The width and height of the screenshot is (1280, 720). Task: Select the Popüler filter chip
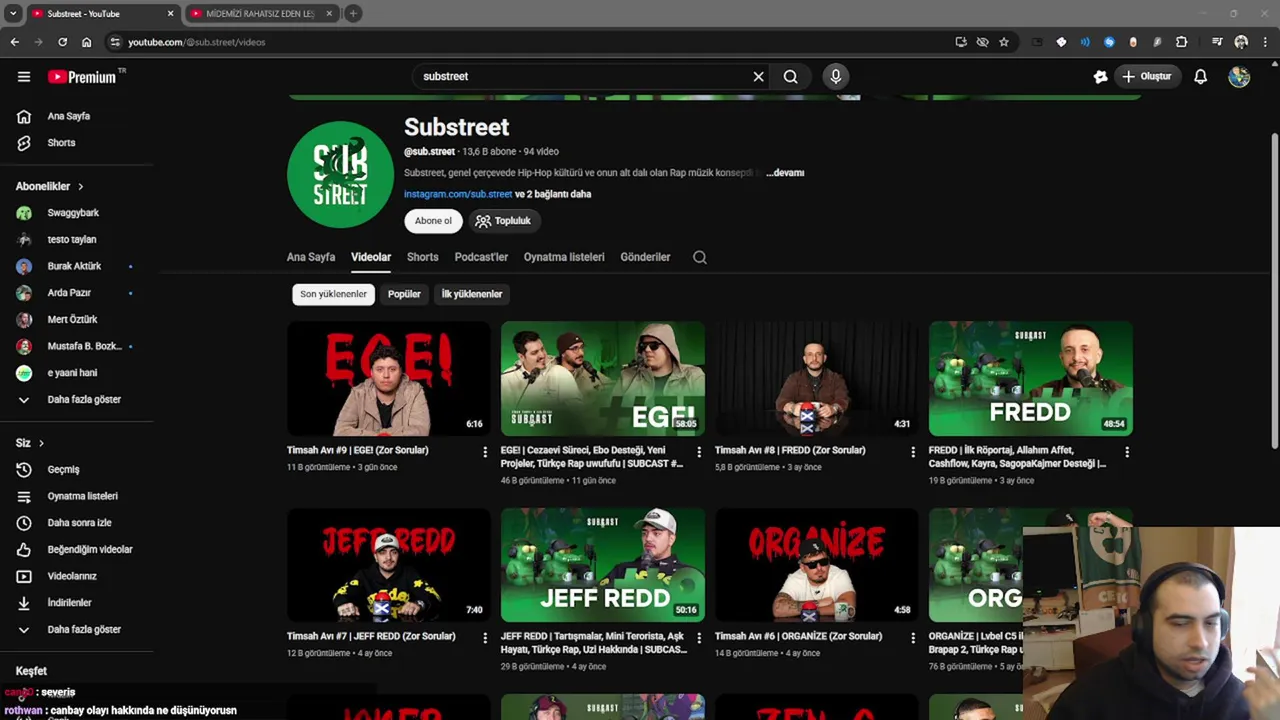404,294
